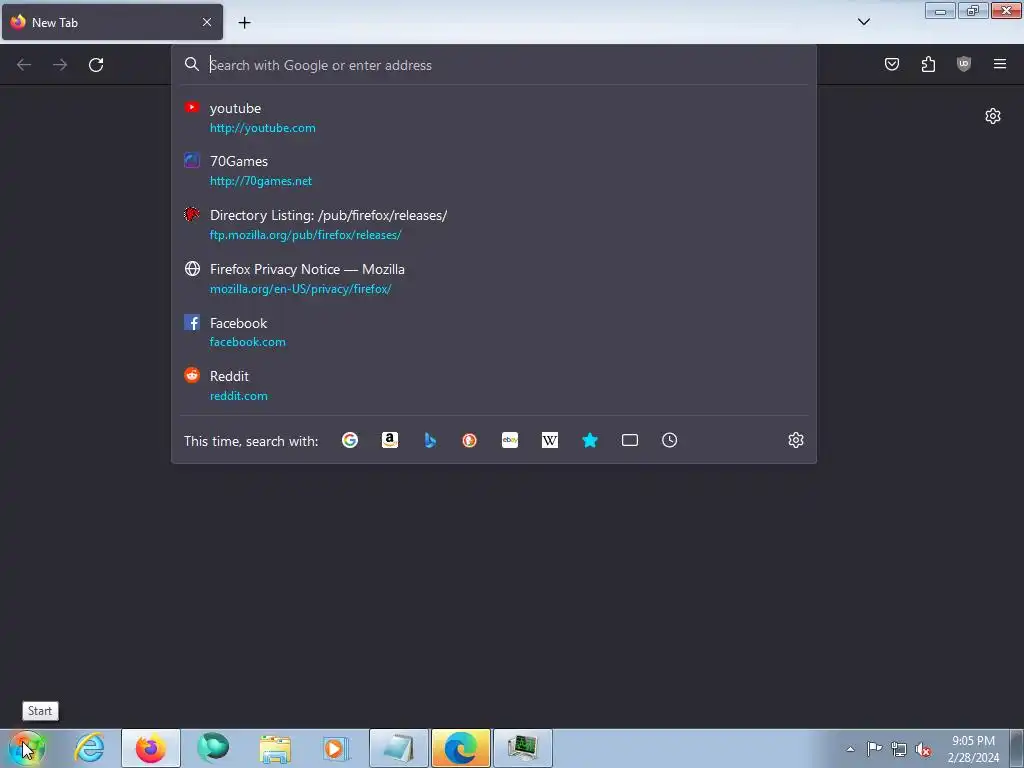This screenshot has width=1024, height=768.
Task: Open the 70Games suggestion
Action: tap(494, 170)
